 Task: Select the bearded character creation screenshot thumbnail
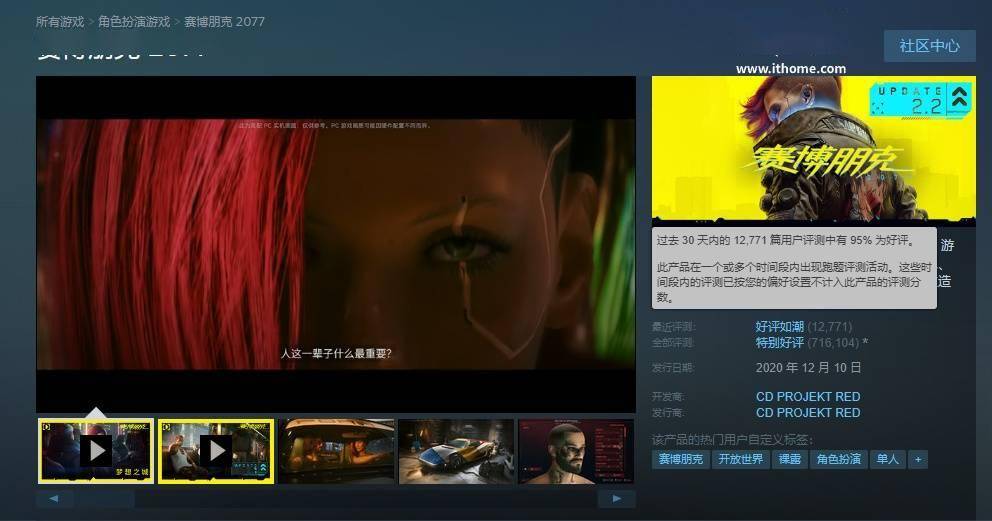(576, 451)
